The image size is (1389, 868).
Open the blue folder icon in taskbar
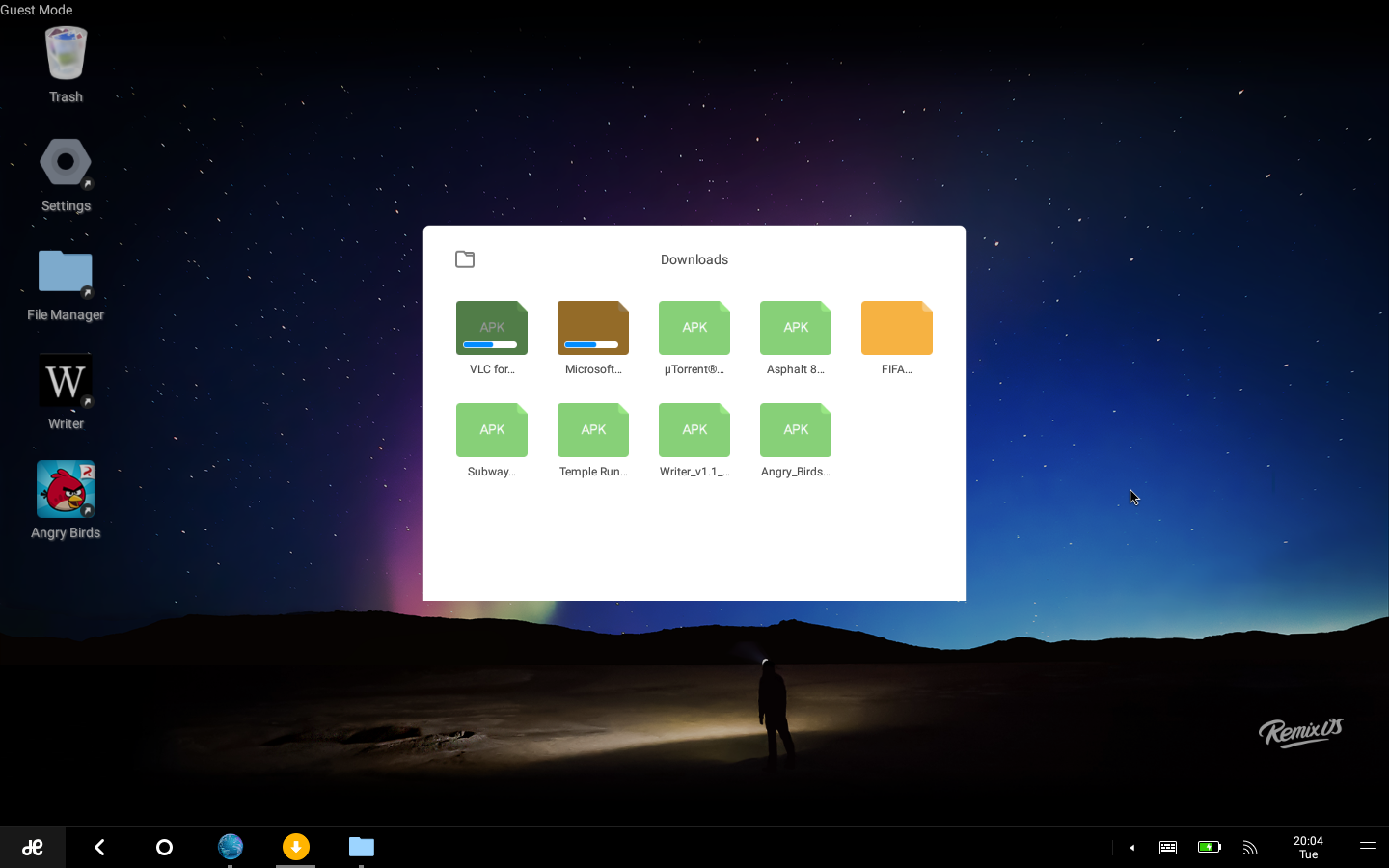tap(362, 847)
